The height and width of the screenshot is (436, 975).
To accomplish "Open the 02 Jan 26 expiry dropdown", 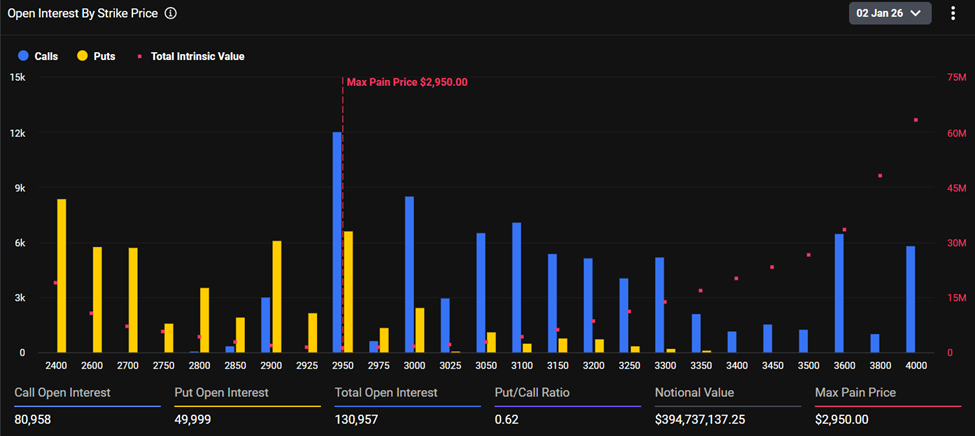I will (889, 13).
